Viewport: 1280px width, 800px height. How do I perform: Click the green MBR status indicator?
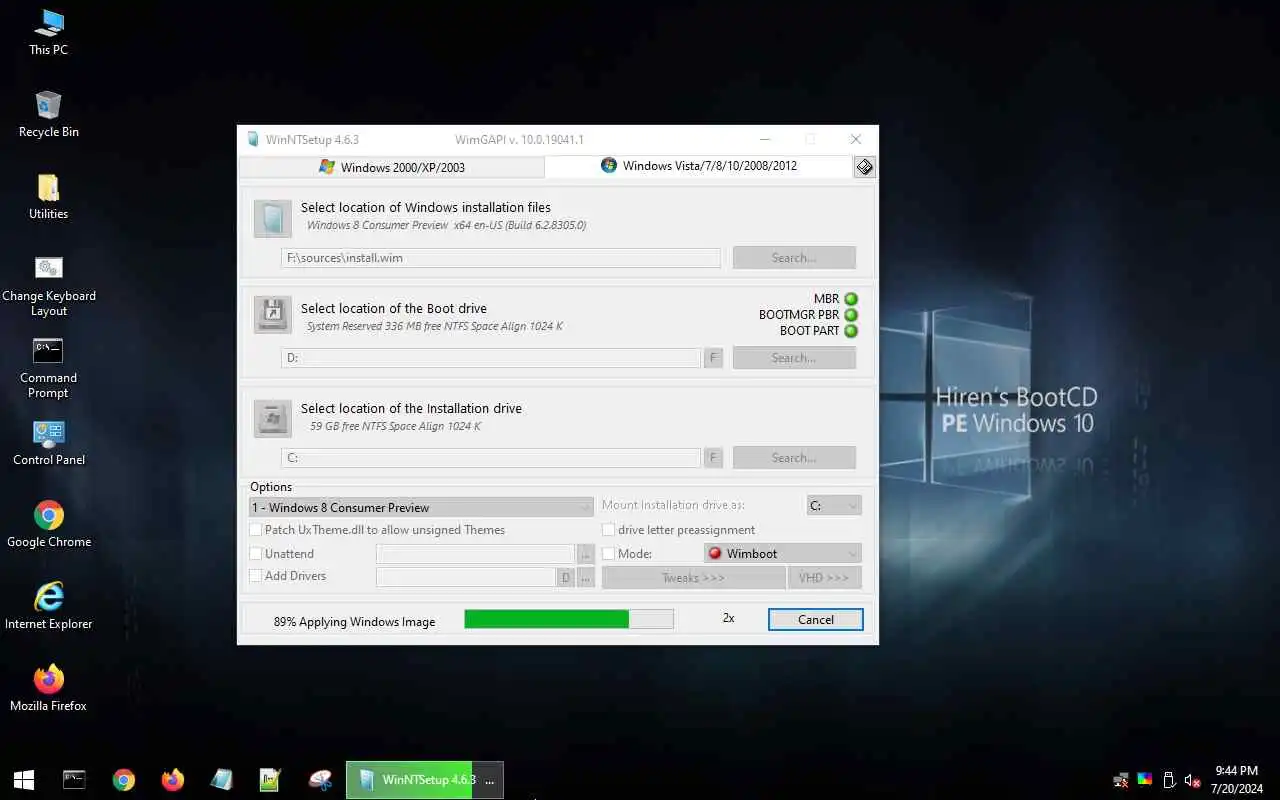point(851,299)
